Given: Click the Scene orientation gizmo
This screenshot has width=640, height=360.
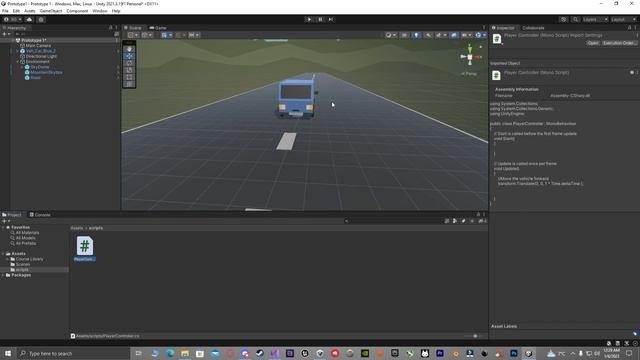Looking at the screenshot, I should click(470, 57).
